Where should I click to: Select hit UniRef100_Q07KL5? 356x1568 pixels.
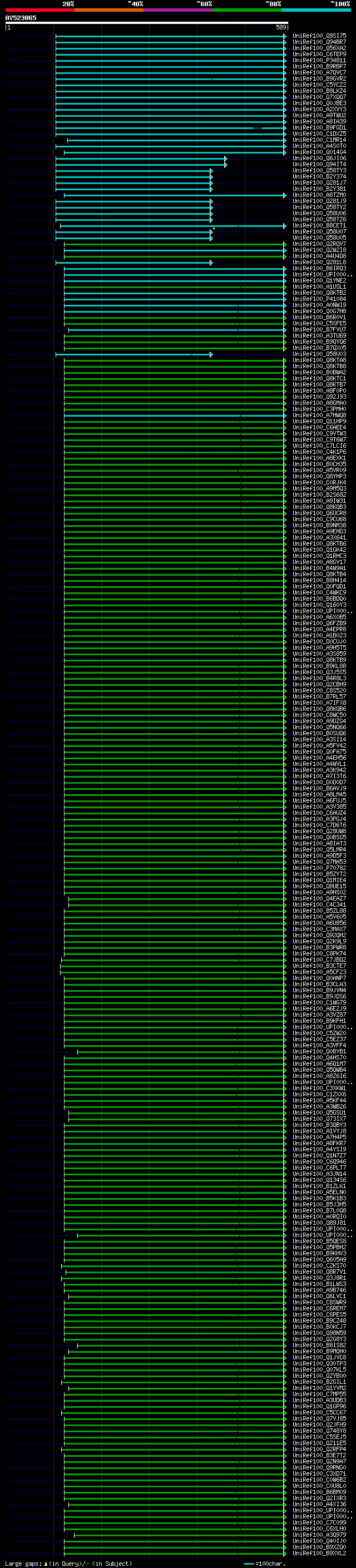(319, 1369)
